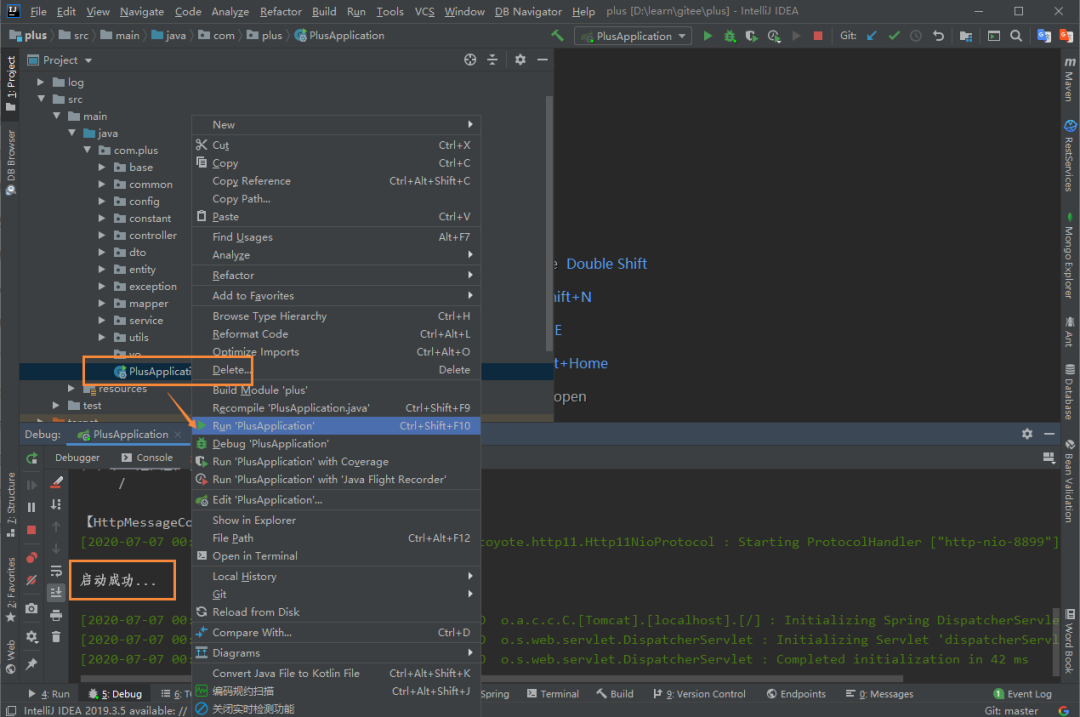The height and width of the screenshot is (717, 1080).
Task: Select the PlusApplication file in tree
Action: pos(153,371)
